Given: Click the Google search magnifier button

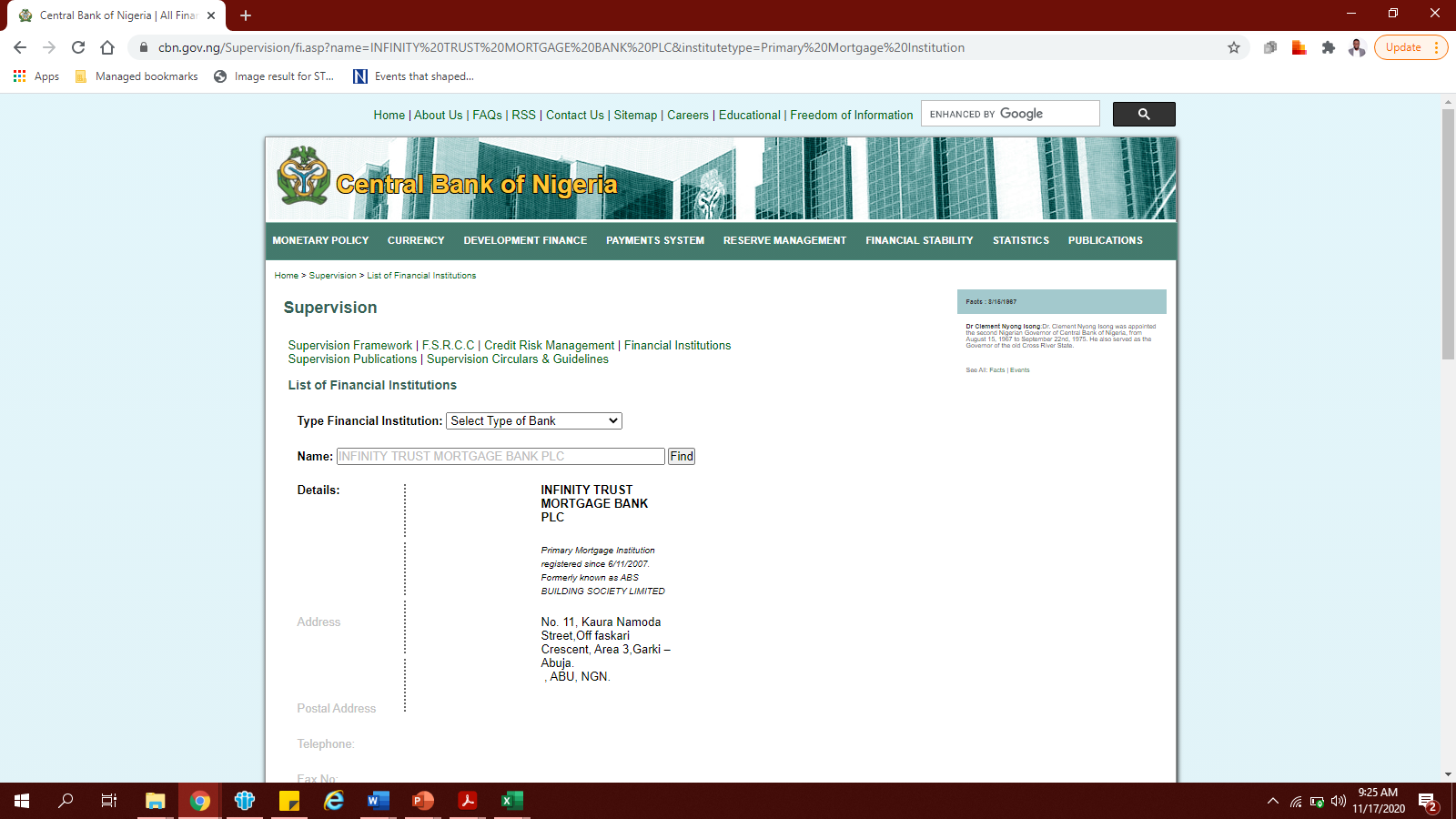Looking at the screenshot, I should pyautogui.click(x=1144, y=114).
